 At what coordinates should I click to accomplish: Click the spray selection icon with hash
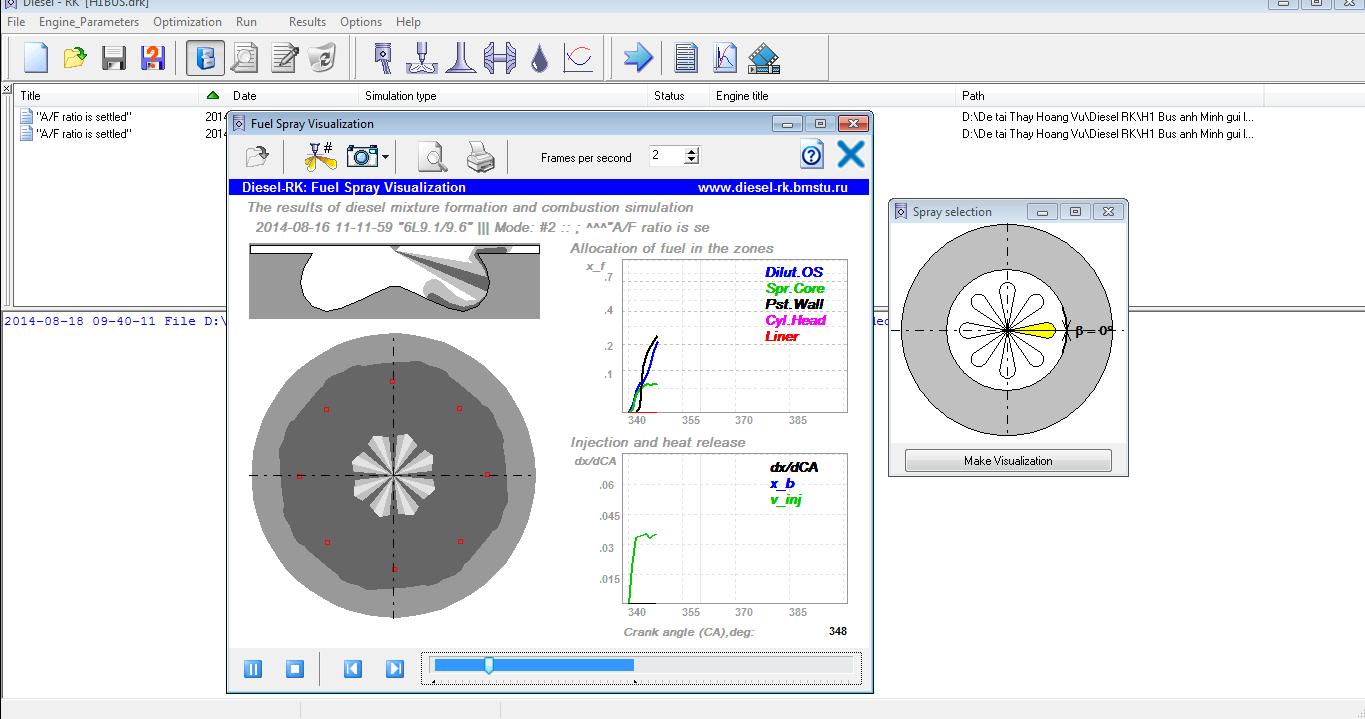[x=320, y=156]
